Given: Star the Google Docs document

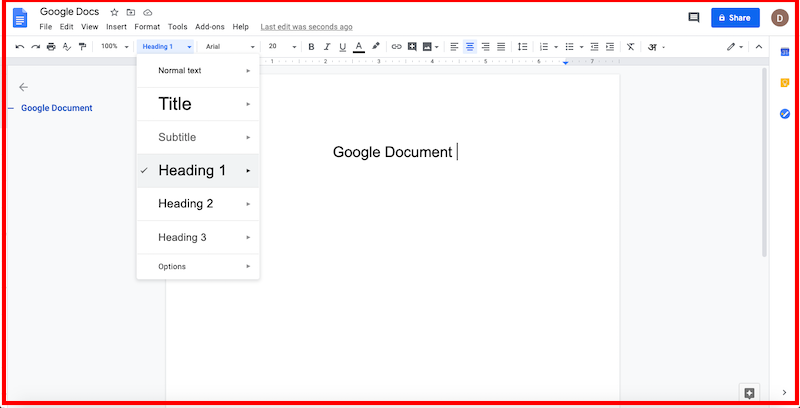Looking at the screenshot, I should [114, 12].
